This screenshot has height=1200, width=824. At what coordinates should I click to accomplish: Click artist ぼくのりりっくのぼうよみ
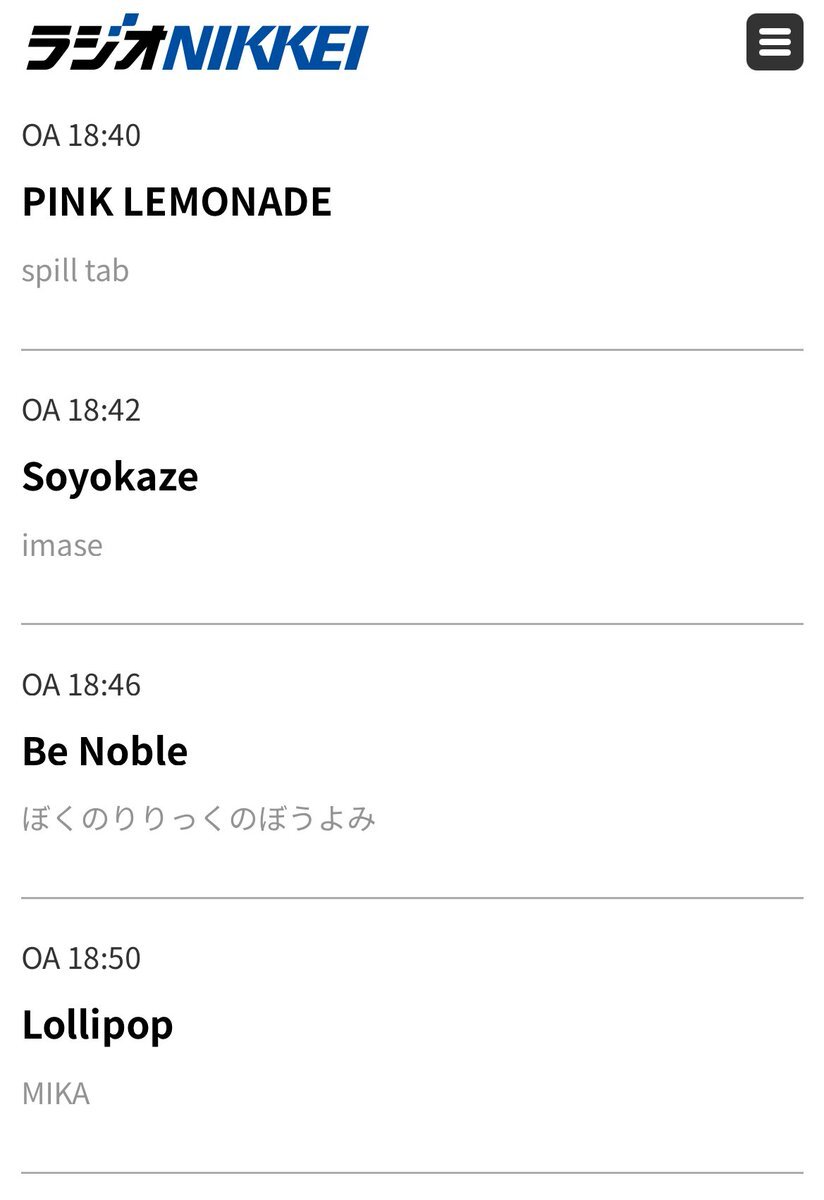click(199, 820)
